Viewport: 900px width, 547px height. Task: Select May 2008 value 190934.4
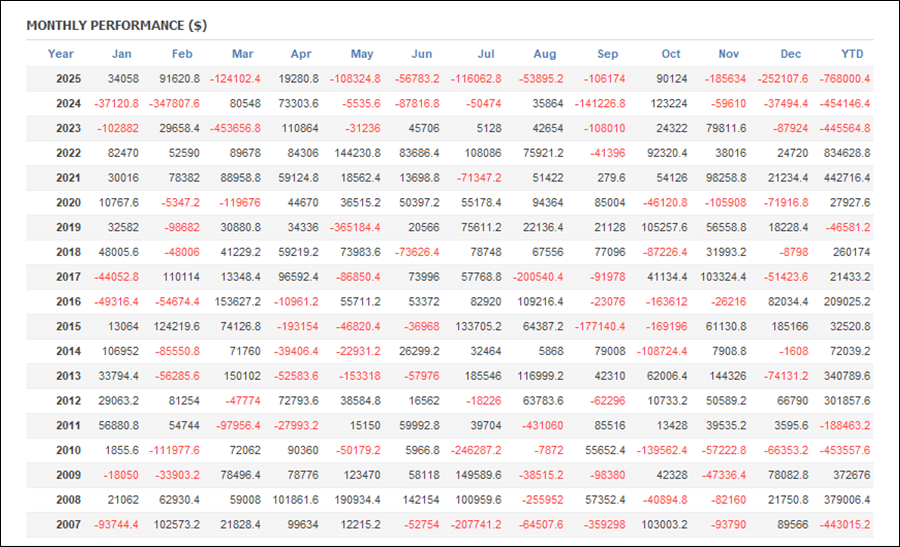coord(354,500)
